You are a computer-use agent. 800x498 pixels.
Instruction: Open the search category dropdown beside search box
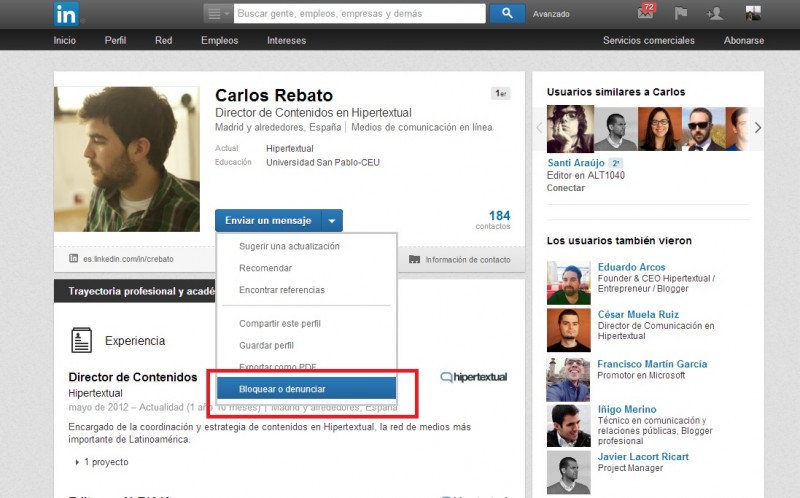(218, 14)
